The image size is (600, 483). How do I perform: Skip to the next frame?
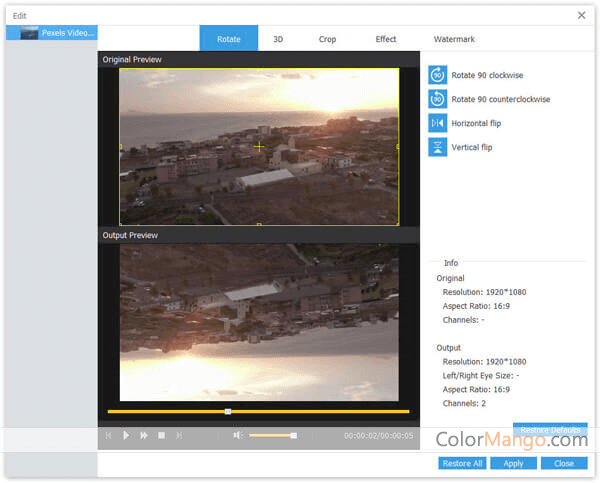click(179, 435)
